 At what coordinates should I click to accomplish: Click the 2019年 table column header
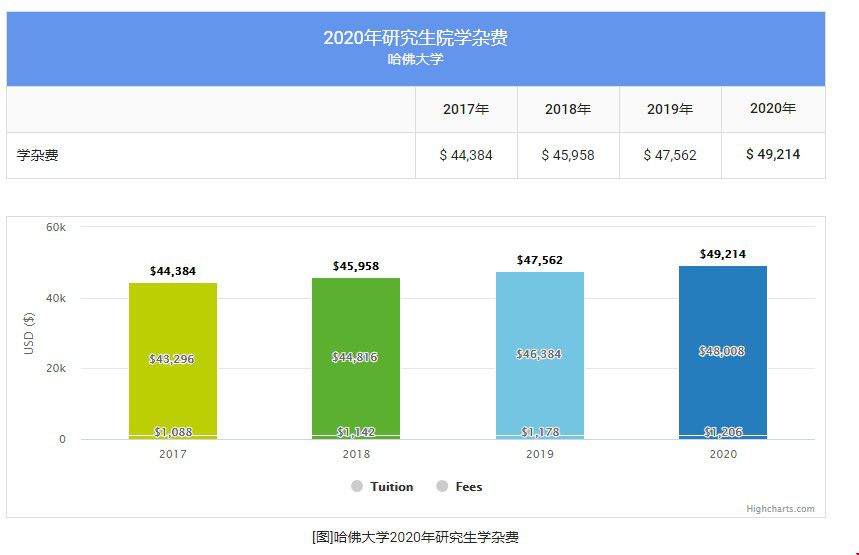pyautogui.click(x=670, y=109)
